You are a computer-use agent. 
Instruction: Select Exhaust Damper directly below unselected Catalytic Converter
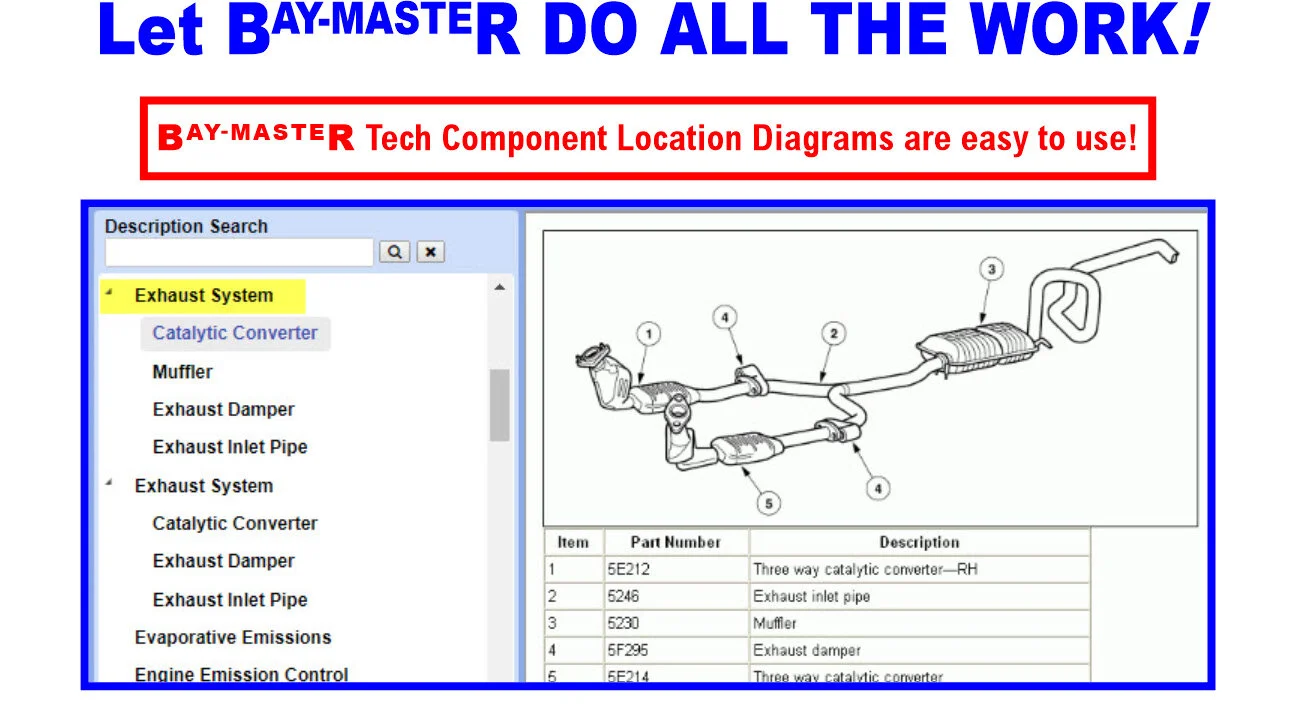(223, 562)
